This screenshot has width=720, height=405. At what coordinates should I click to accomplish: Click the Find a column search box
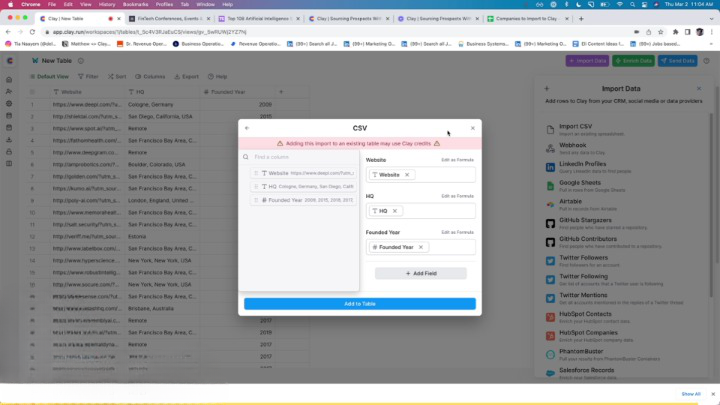(x=303, y=157)
